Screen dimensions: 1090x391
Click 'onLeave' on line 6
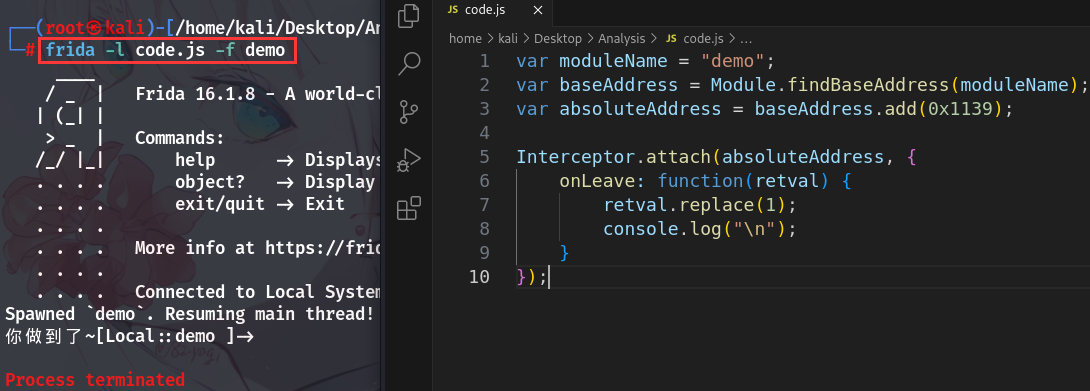[x=597, y=181]
